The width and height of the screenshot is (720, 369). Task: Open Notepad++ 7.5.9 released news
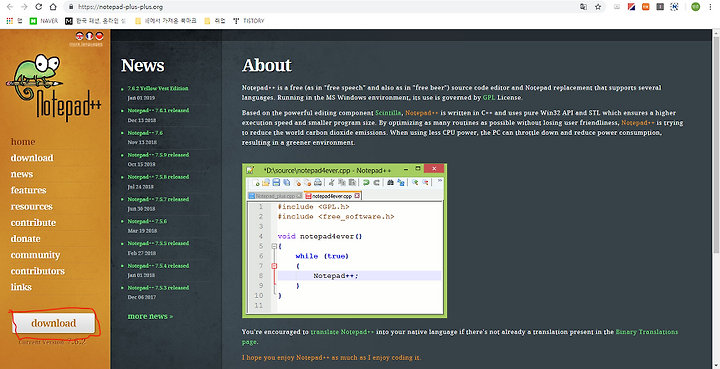(x=158, y=155)
